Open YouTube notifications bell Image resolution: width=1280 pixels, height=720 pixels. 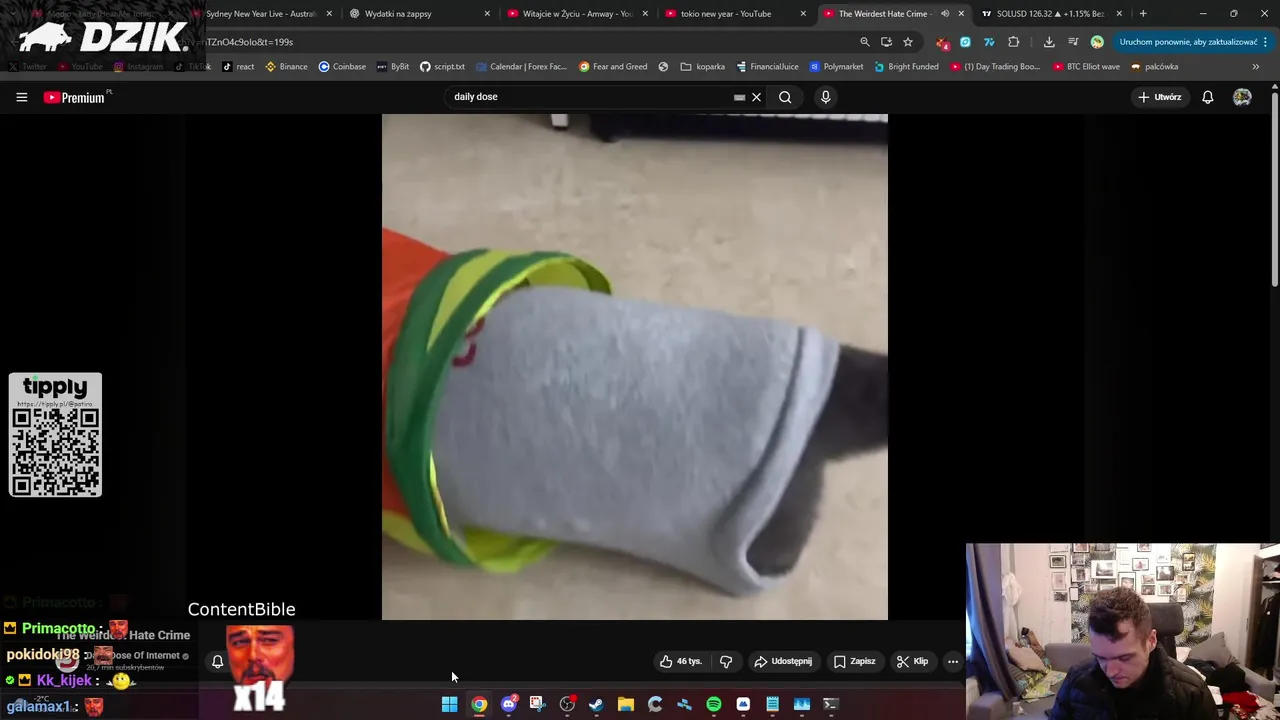1208,97
